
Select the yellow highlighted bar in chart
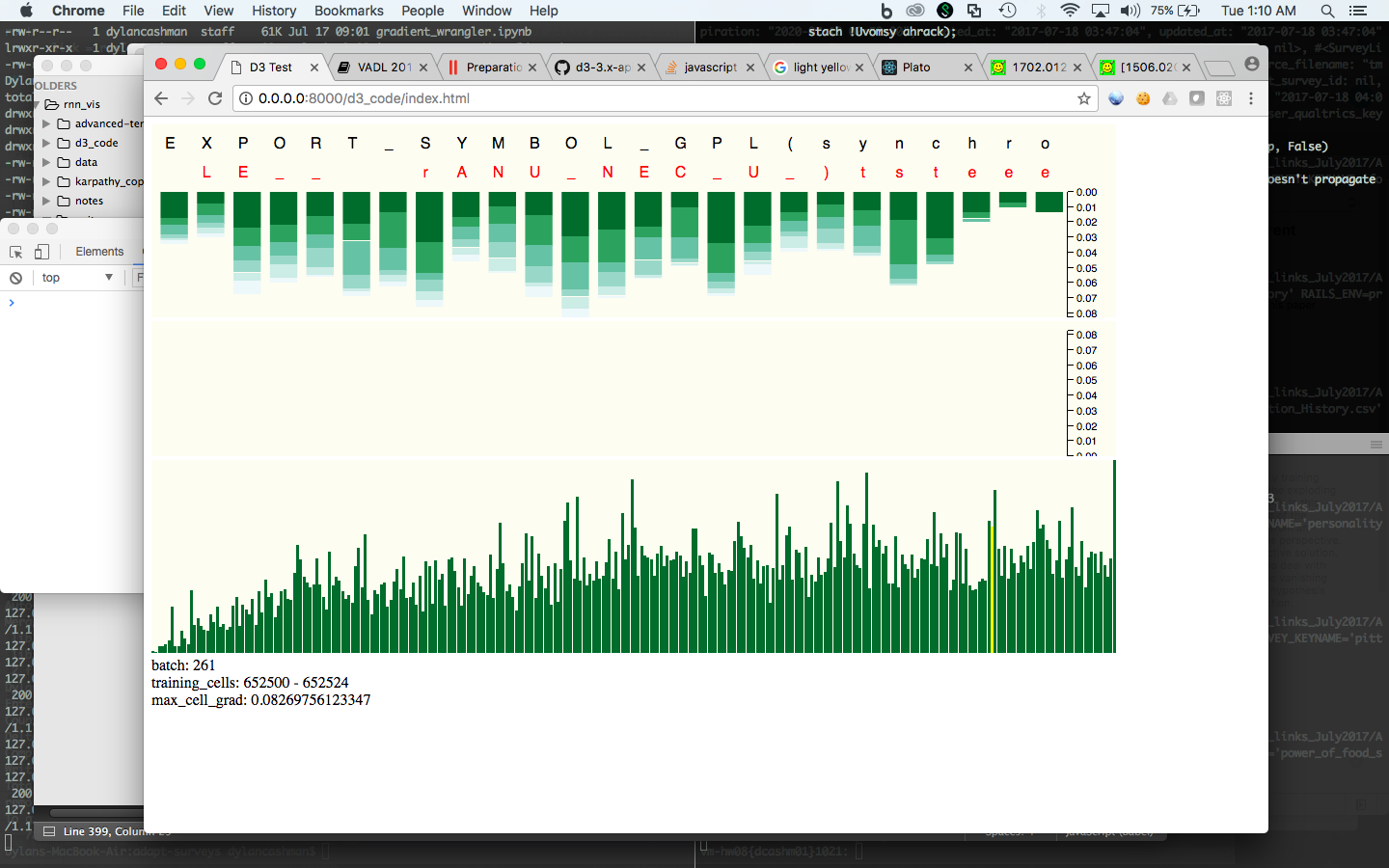pyautogui.click(x=991, y=588)
